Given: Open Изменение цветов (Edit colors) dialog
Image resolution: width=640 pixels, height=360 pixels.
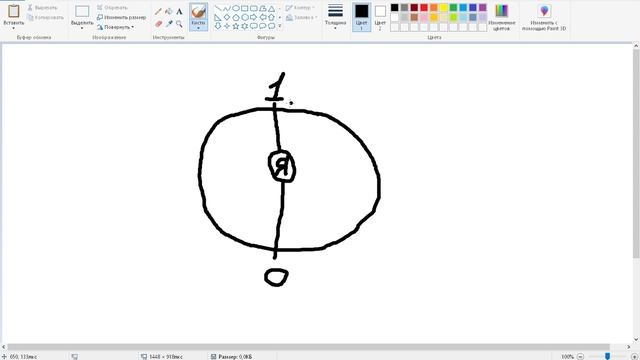Looking at the screenshot, I should coord(502,17).
